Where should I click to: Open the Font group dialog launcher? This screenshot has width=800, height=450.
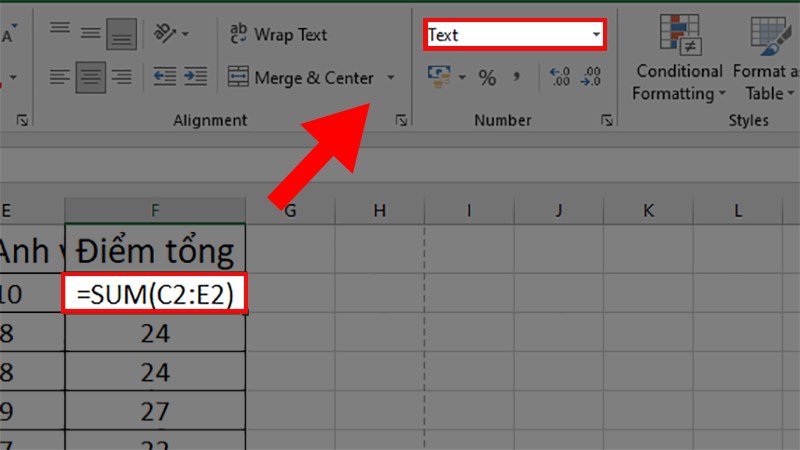pos(22,120)
